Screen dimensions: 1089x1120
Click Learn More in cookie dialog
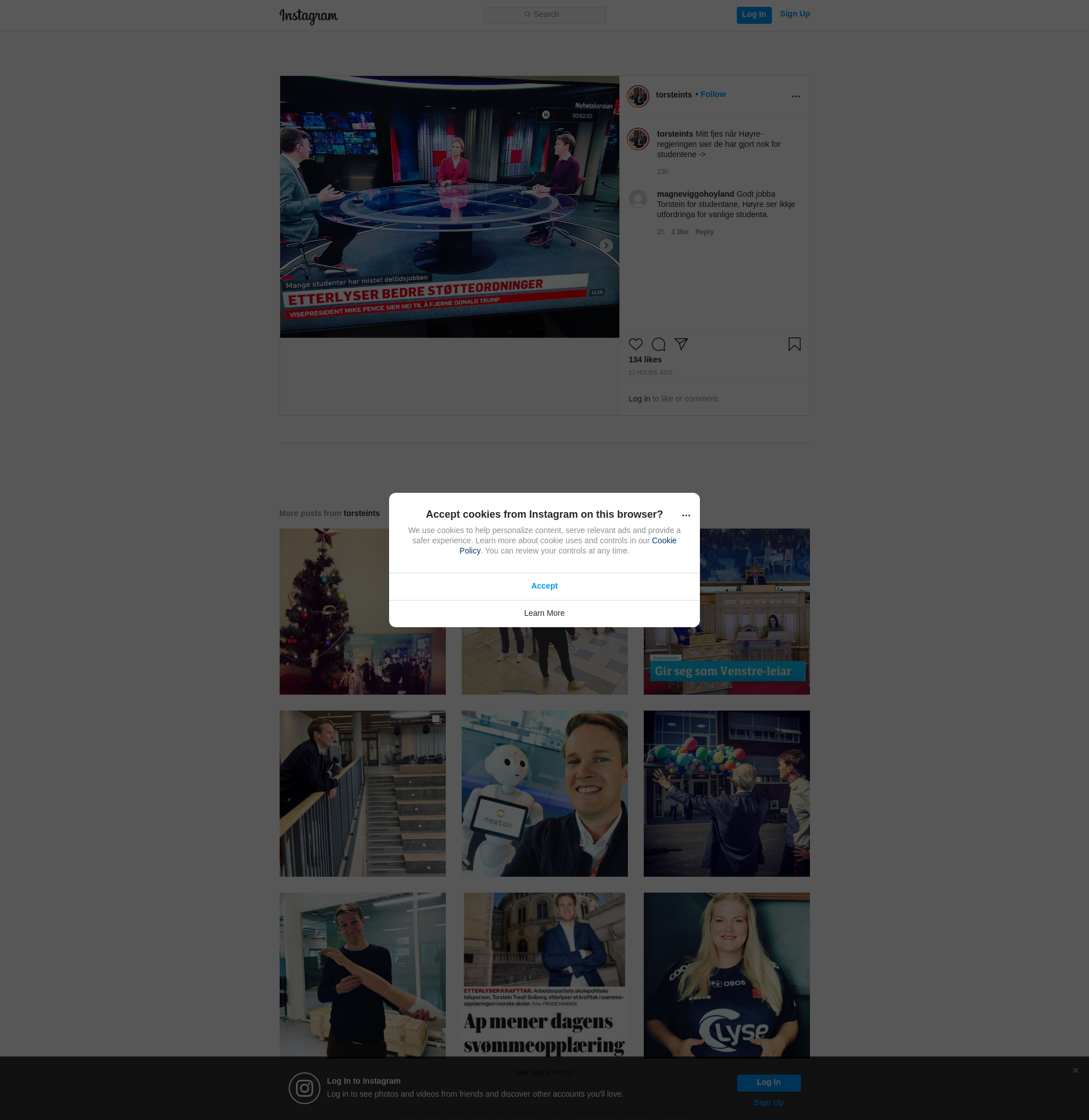point(544,614)
